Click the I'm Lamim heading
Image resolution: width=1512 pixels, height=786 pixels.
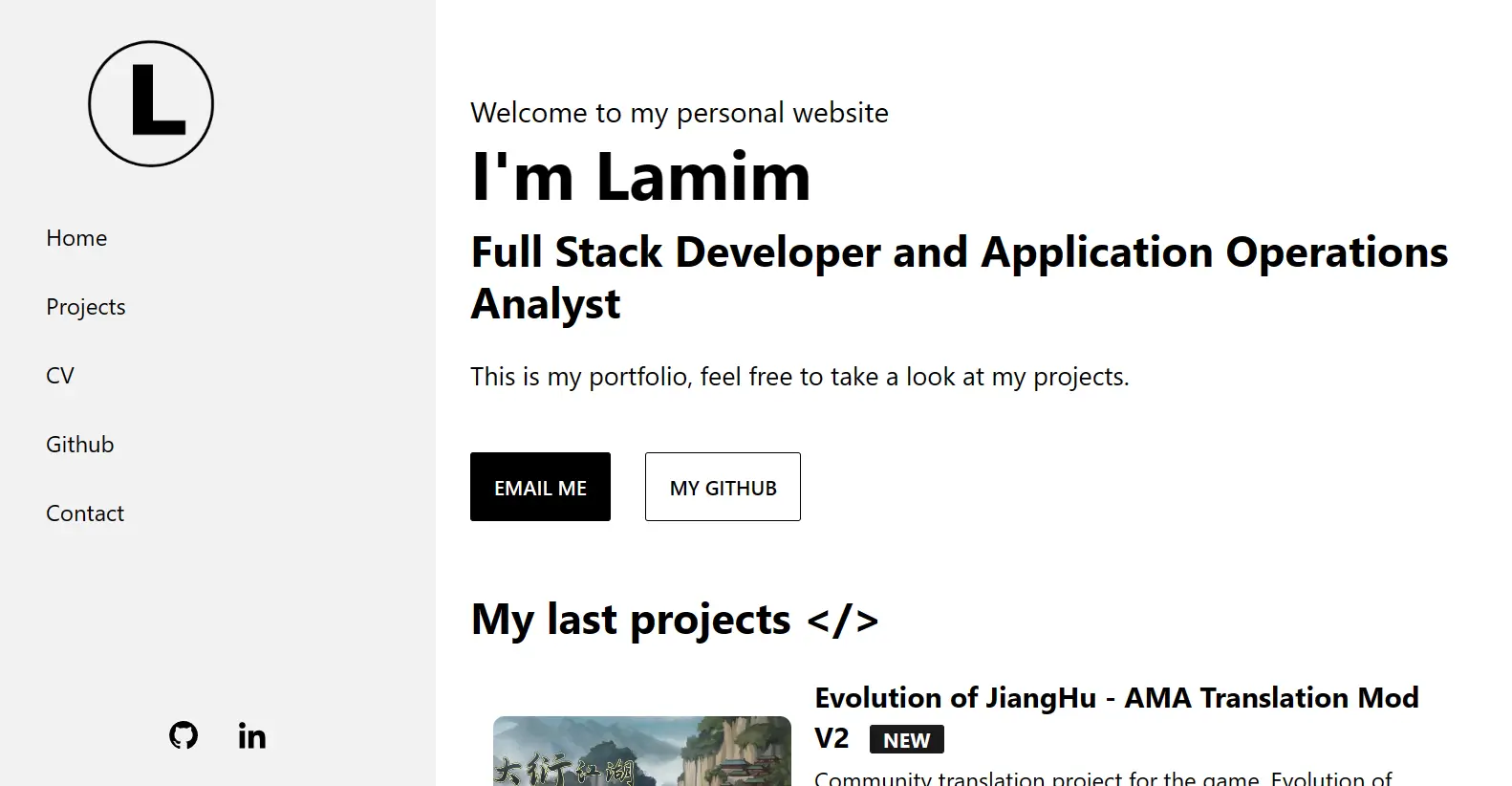(x=640, y=177)
